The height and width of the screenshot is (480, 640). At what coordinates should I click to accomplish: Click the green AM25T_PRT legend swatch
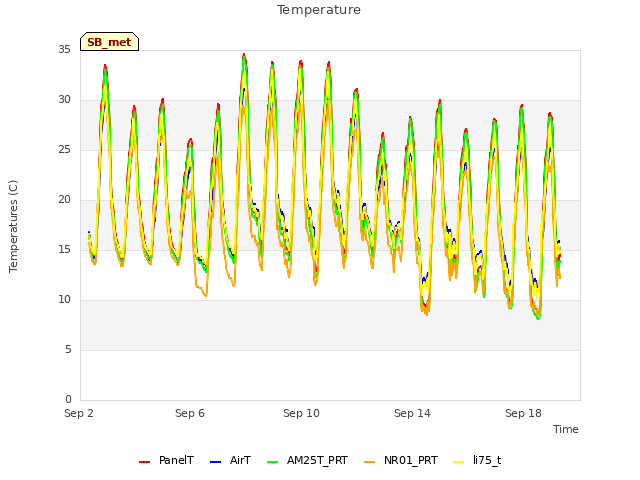pos(272,462)
